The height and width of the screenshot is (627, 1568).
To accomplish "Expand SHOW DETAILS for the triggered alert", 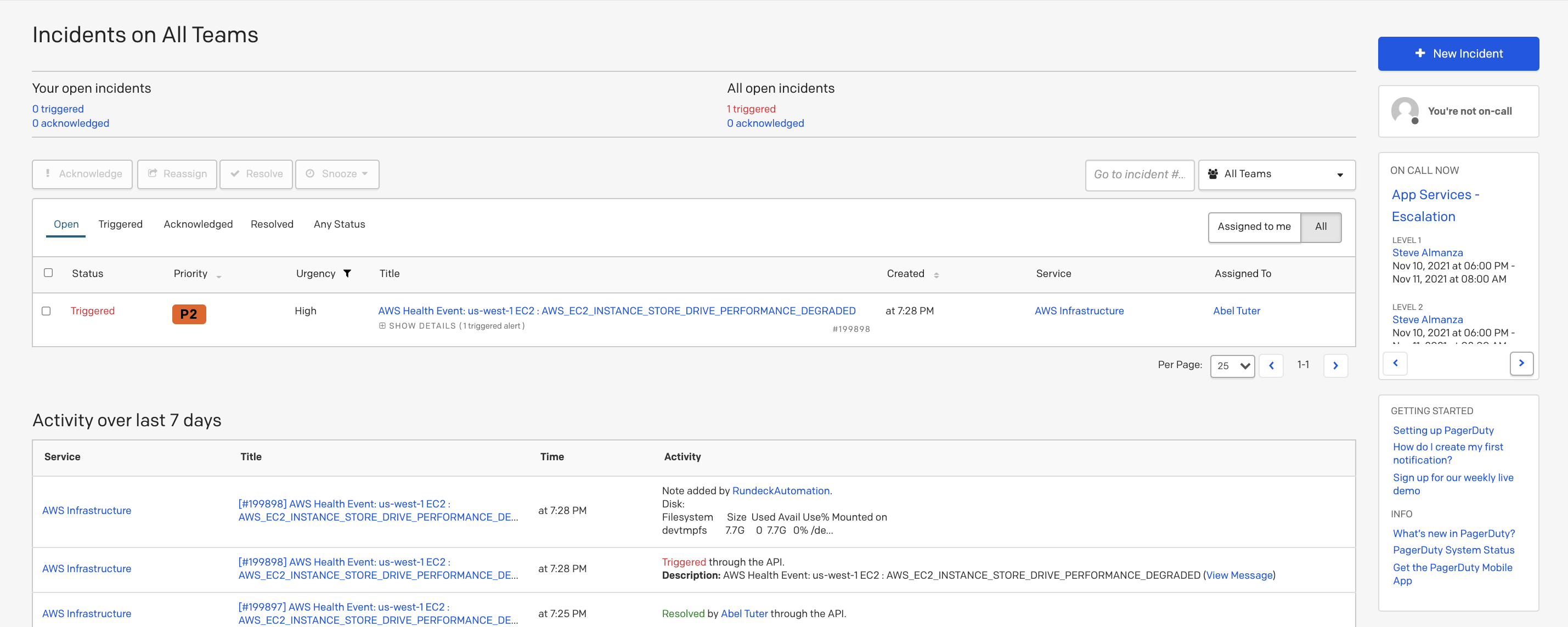I will 451,326.
